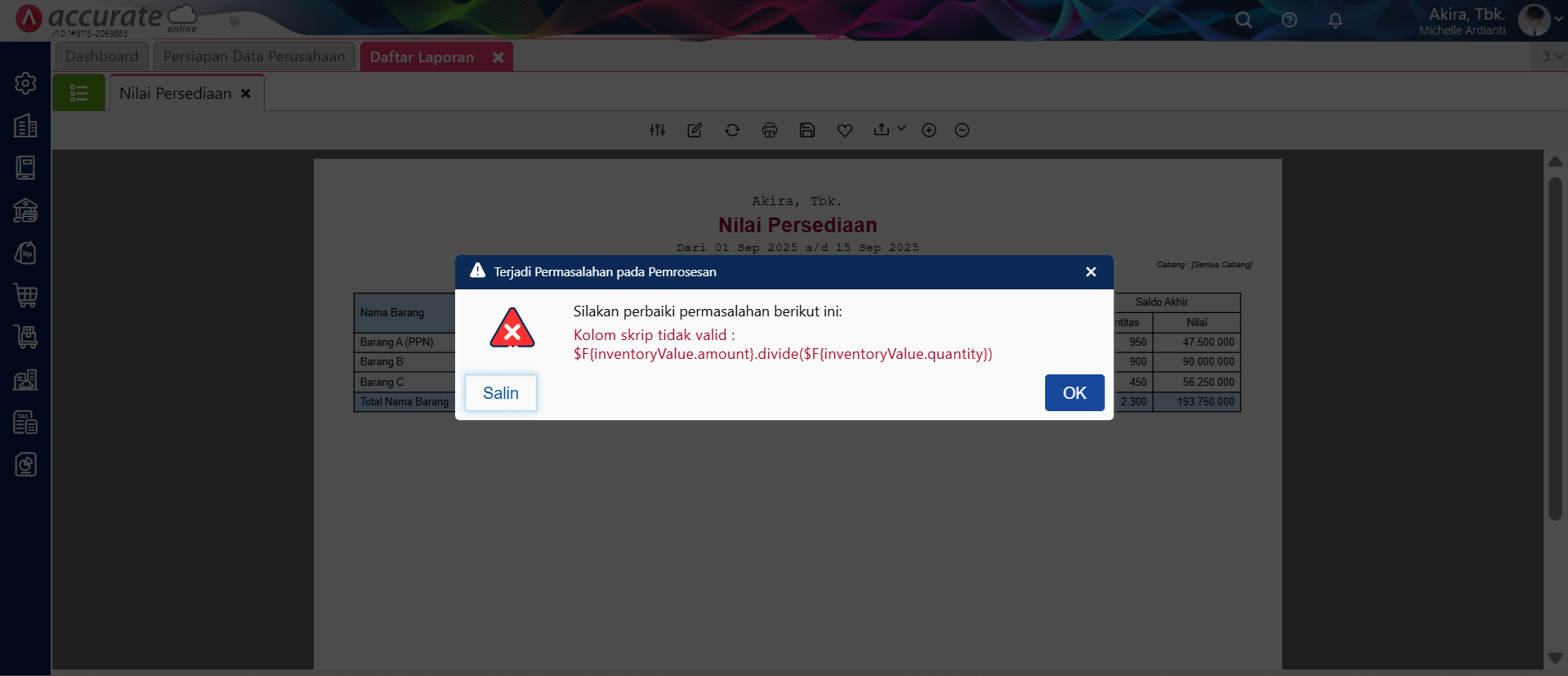Mark report as favorite with heart icon
1568x676 pixels.
pyautogui.click(x=845, y=130)
